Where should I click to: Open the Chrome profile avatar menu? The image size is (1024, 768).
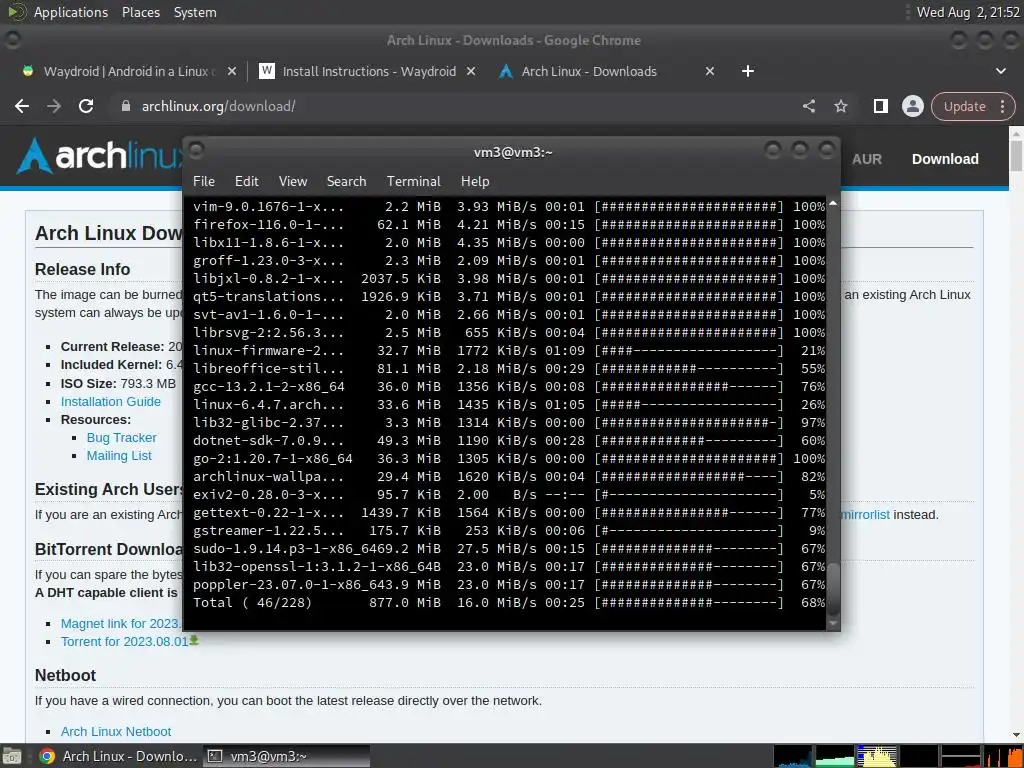pyautogui.click(x=912, y=106)
